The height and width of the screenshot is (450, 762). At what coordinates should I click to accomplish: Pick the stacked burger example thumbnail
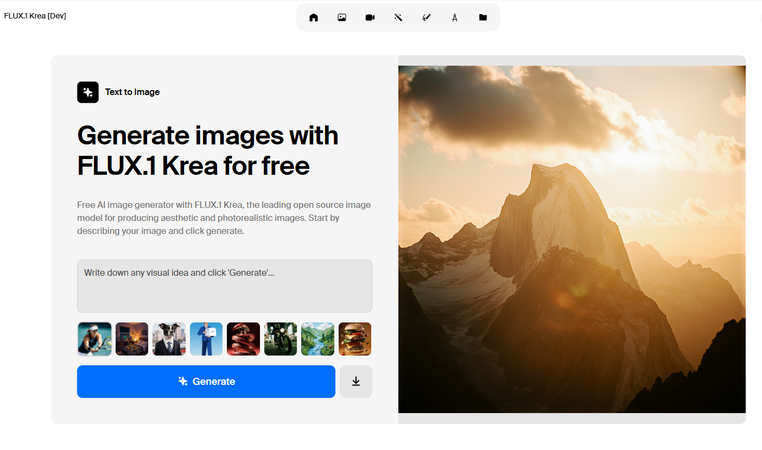tap(355, 339)
